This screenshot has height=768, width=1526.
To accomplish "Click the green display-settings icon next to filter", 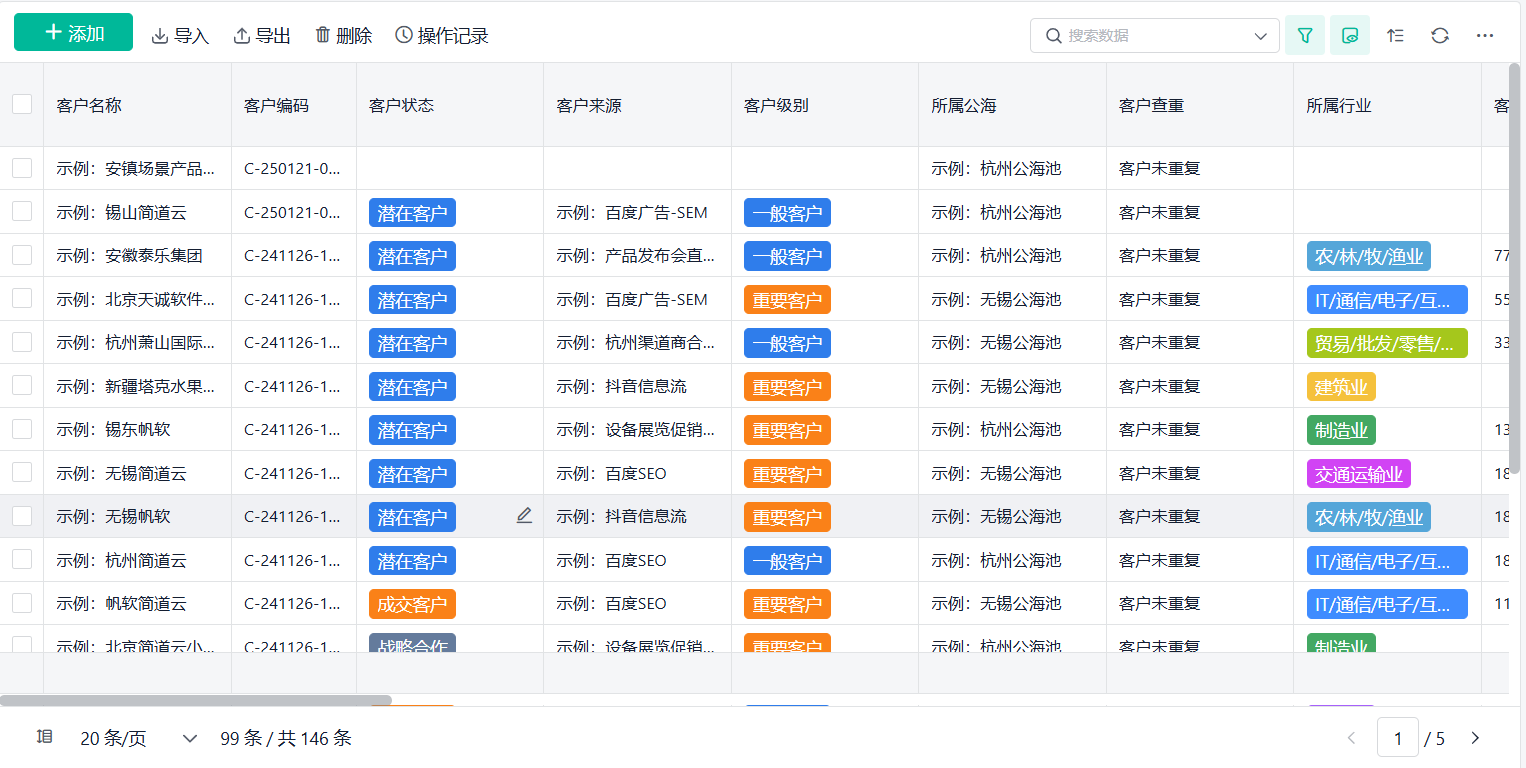I will (1350, 35).
